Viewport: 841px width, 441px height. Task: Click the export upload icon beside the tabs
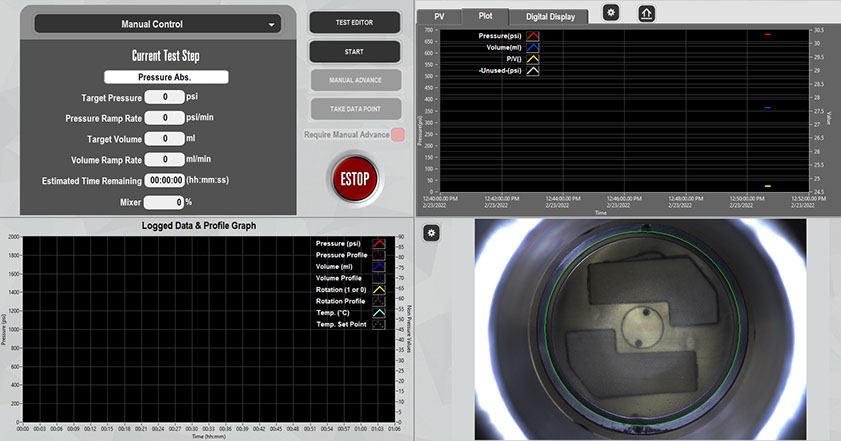[647, 13]
